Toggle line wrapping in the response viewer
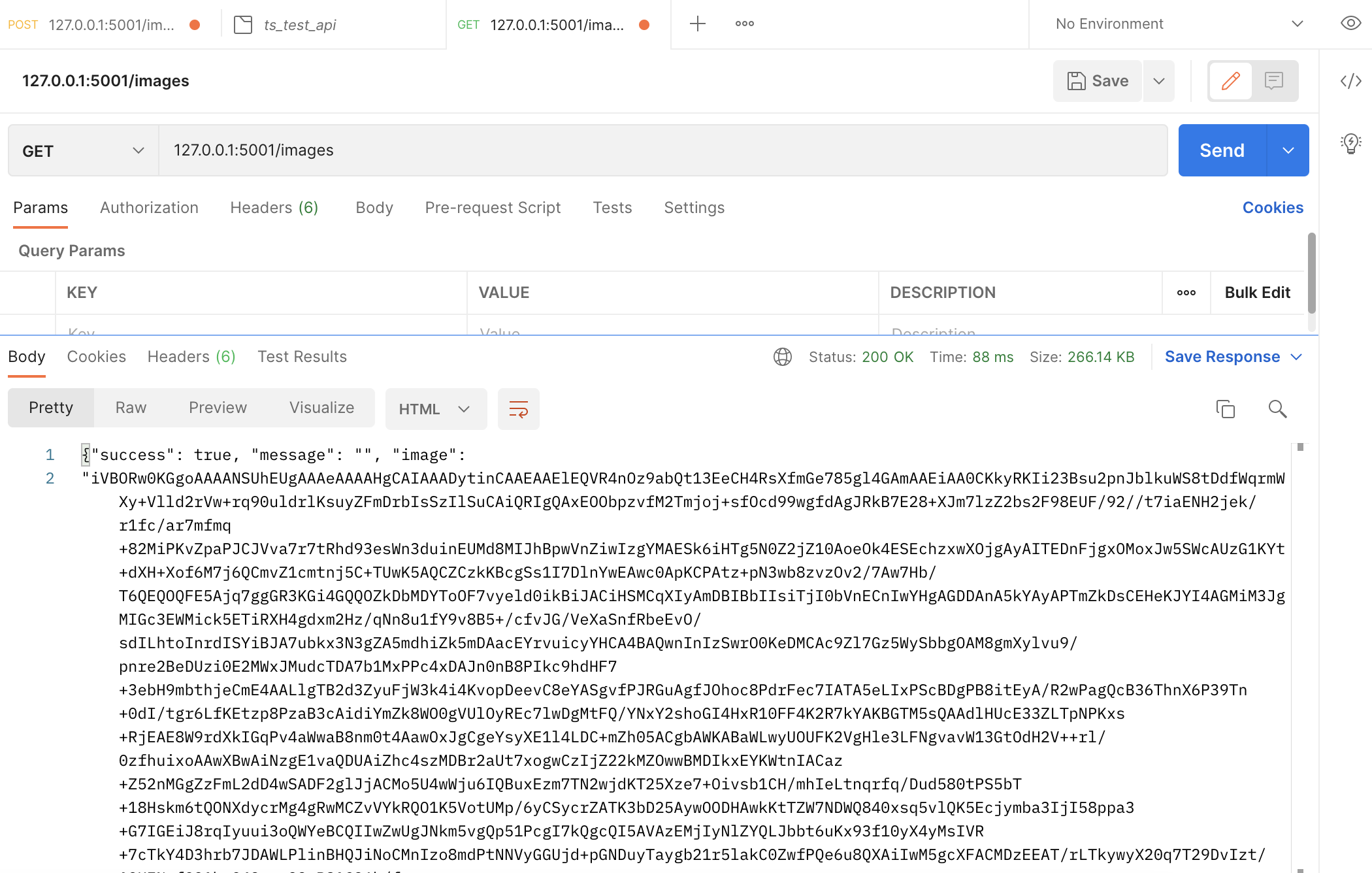Viewport: 1372px width, 873px height. 518,409
